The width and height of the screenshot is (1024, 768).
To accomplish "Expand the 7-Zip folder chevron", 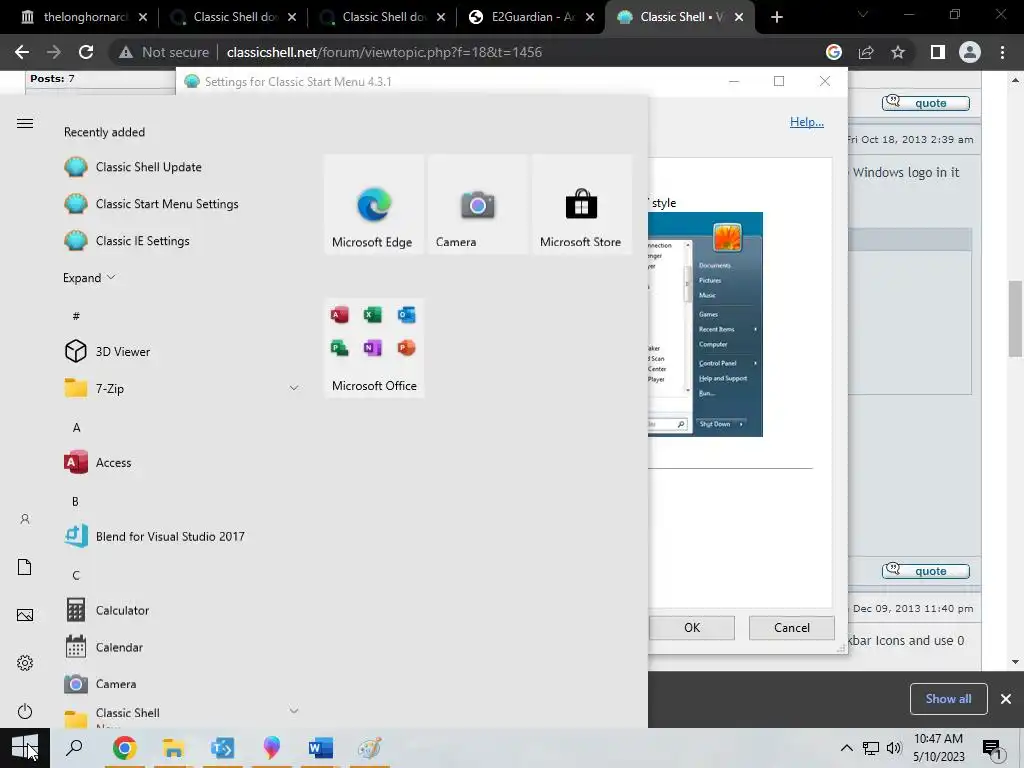I will coord(294,388).
